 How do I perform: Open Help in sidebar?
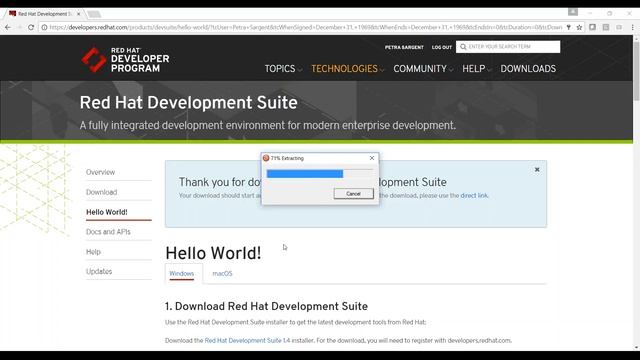tap(93, 251)
